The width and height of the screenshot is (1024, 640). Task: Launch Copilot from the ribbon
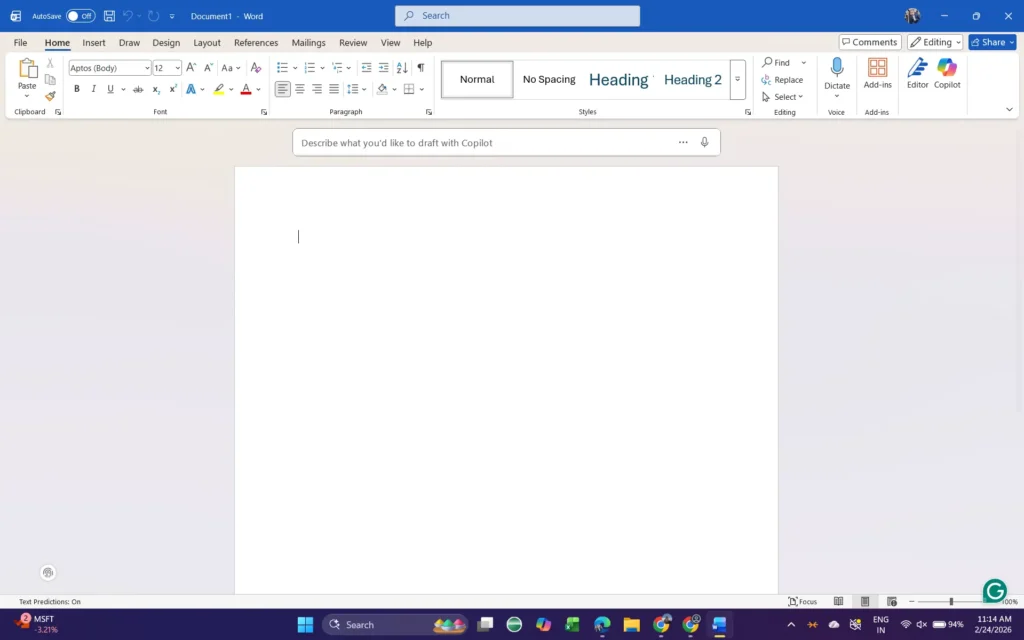(947, 73)
